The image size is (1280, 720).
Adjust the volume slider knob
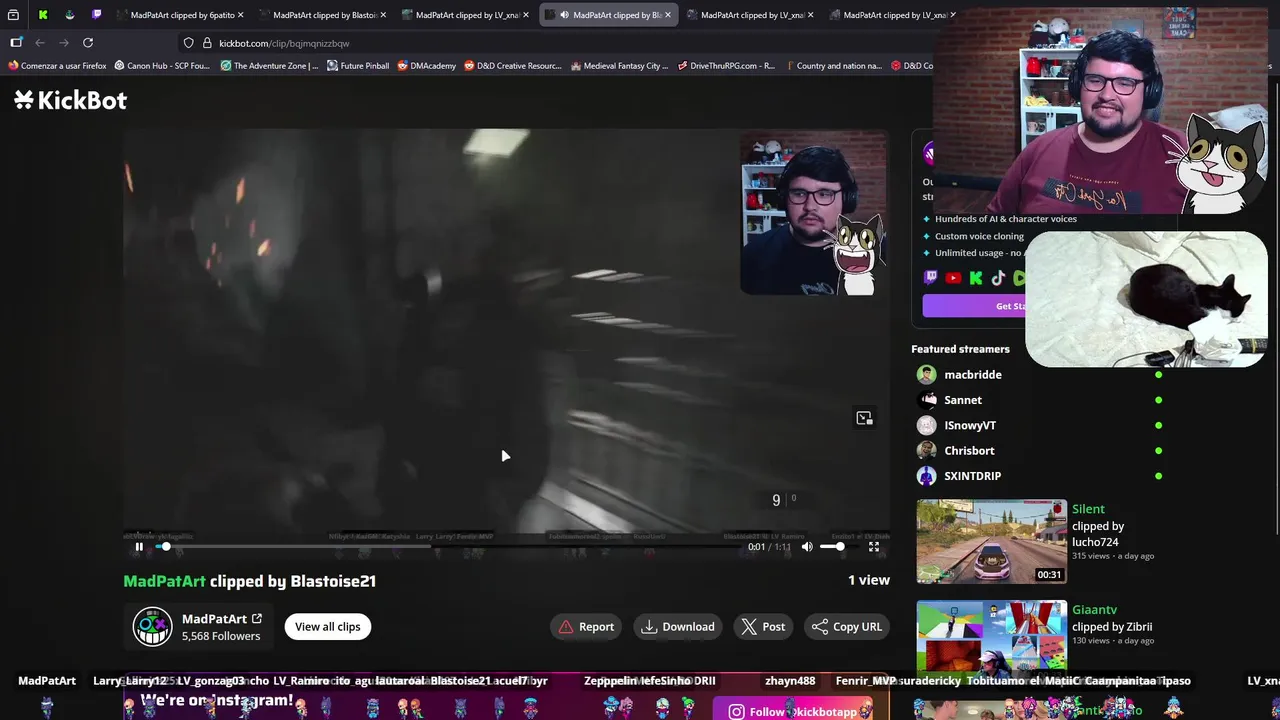(840, 546)
